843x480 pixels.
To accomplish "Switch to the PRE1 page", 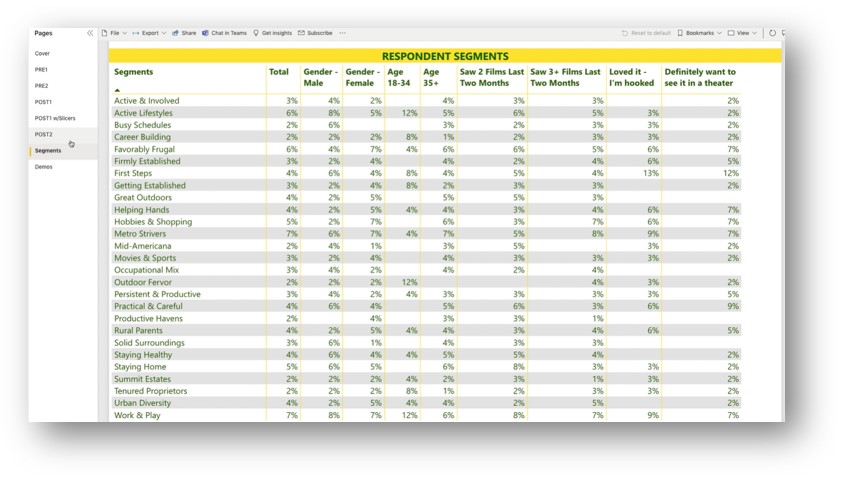I will 41,70.
